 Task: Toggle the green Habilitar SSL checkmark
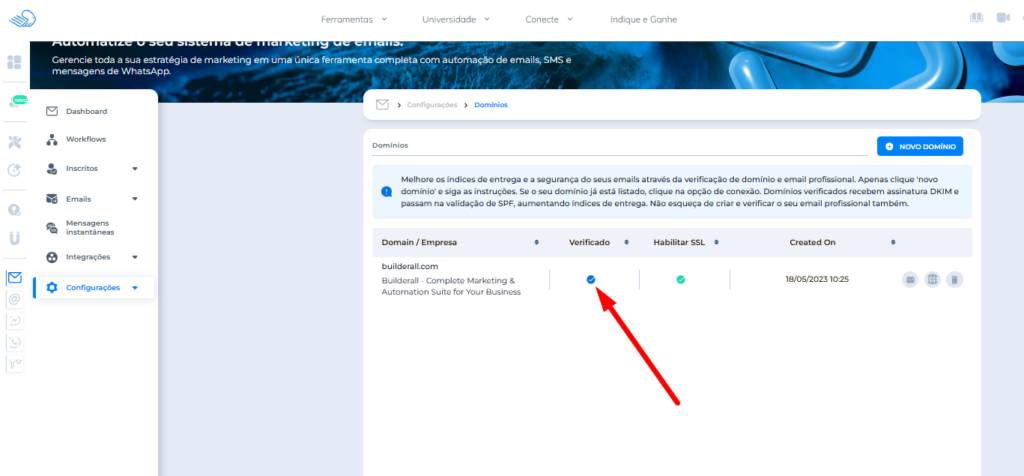click(680, 279)
